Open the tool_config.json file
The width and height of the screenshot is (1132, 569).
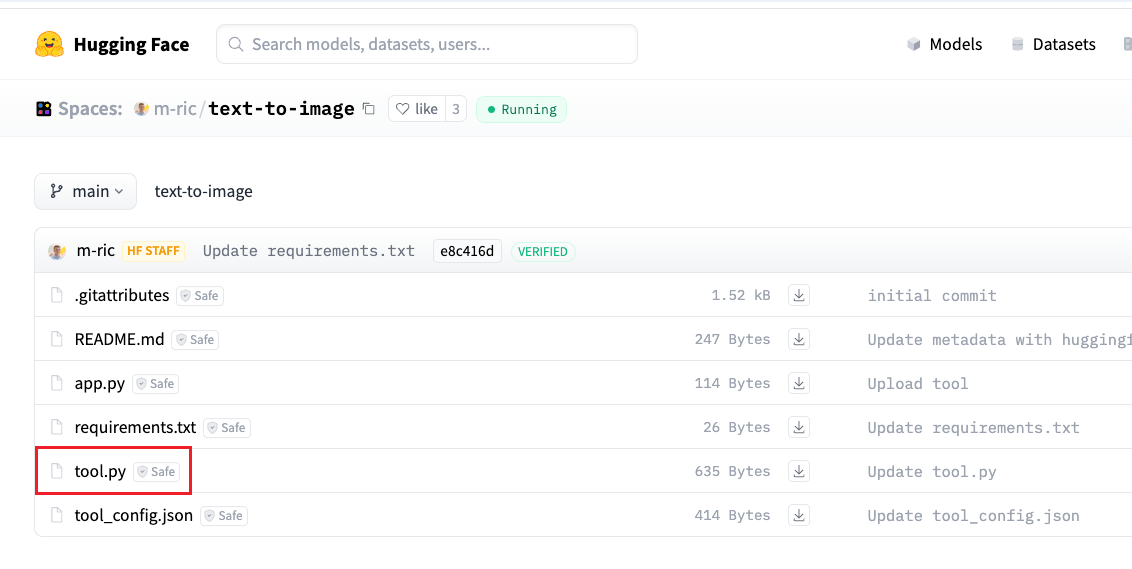tap(134, 516)
